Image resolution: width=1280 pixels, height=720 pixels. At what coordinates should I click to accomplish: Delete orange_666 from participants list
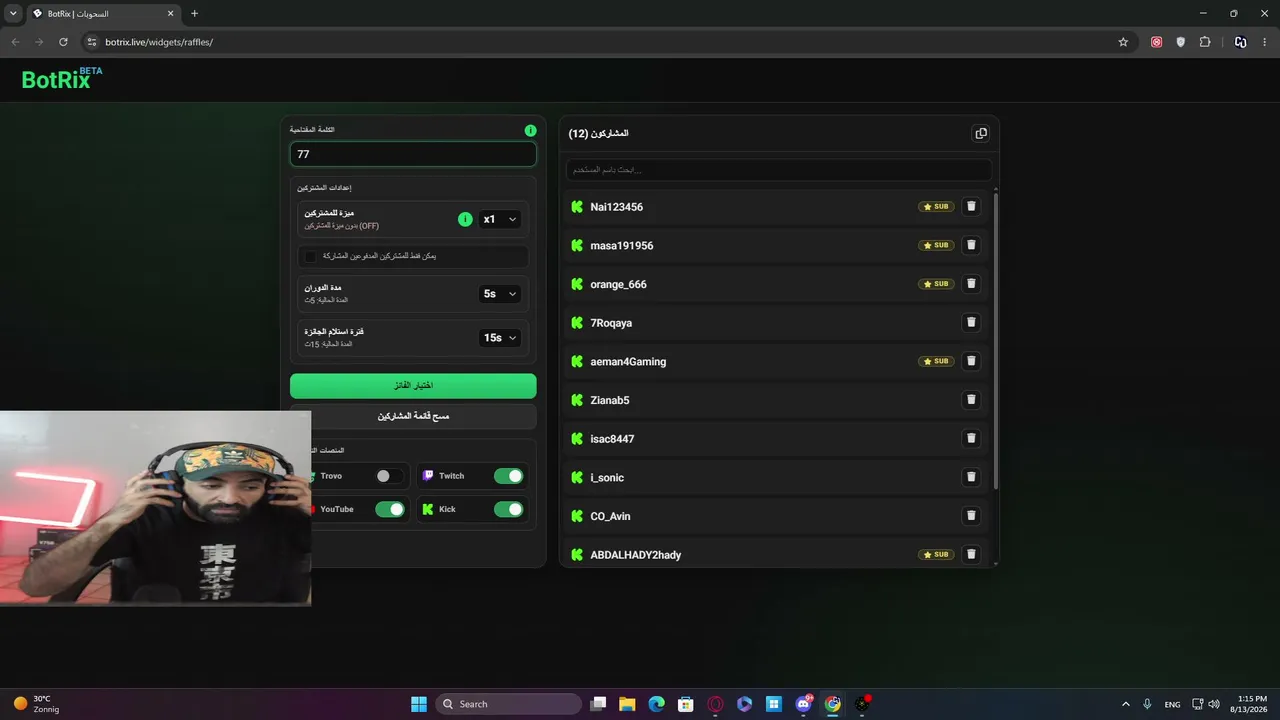point(970,284)
